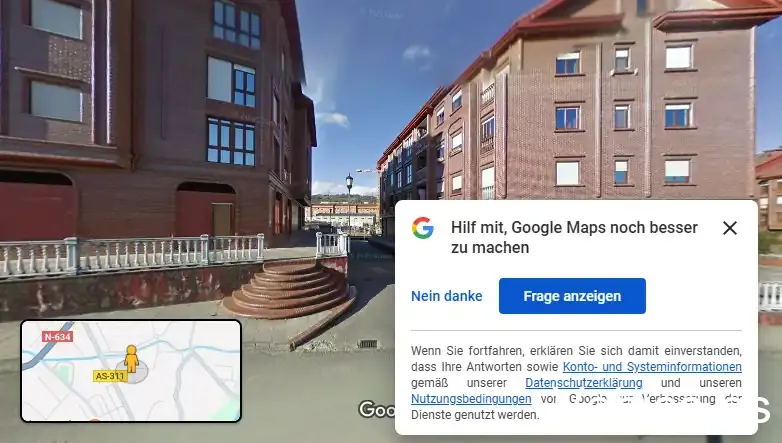Screen dimensions: 782x443
Task: Open the Datenschutzerklärung link
Action: click(x=584, y=383)
